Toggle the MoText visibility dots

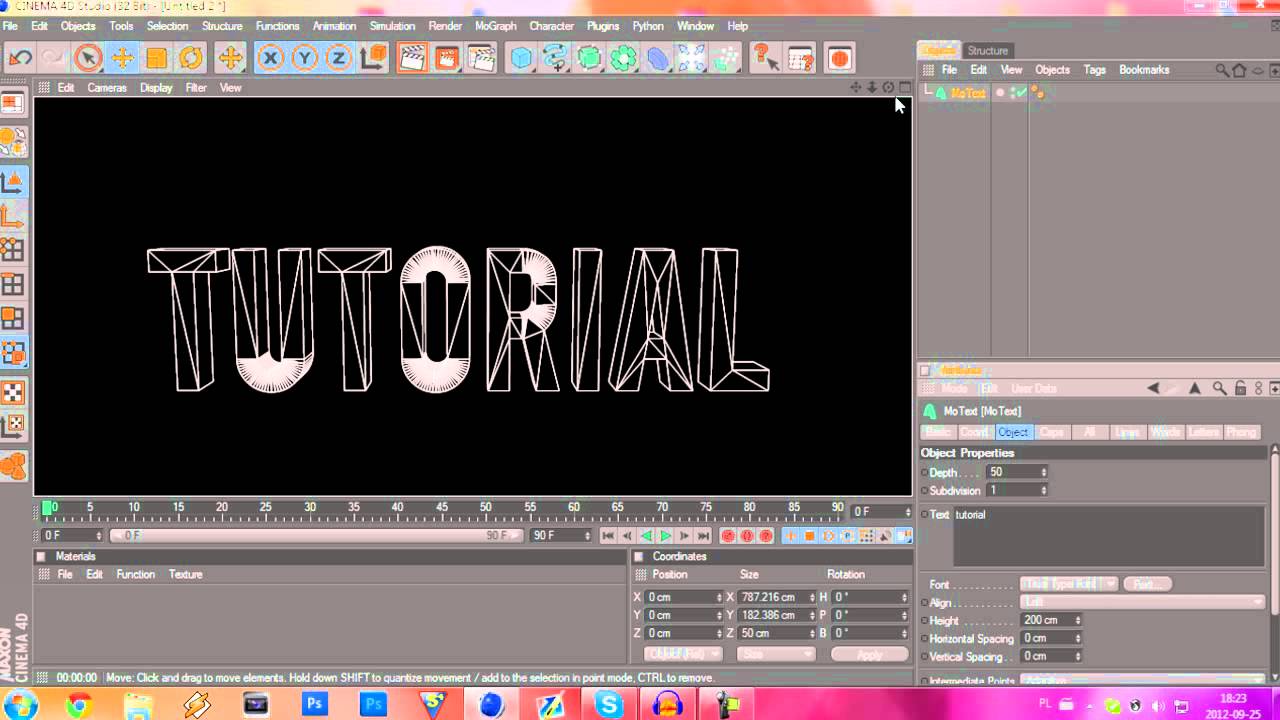tap(1012, 93)
